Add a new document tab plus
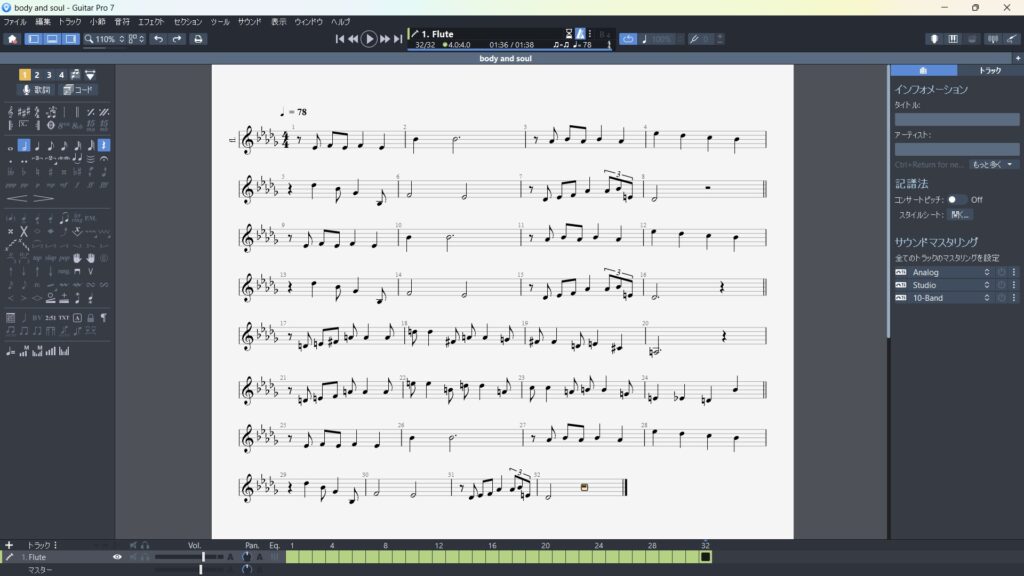Screen dimensions: 1024x576 pos(1017,58)
